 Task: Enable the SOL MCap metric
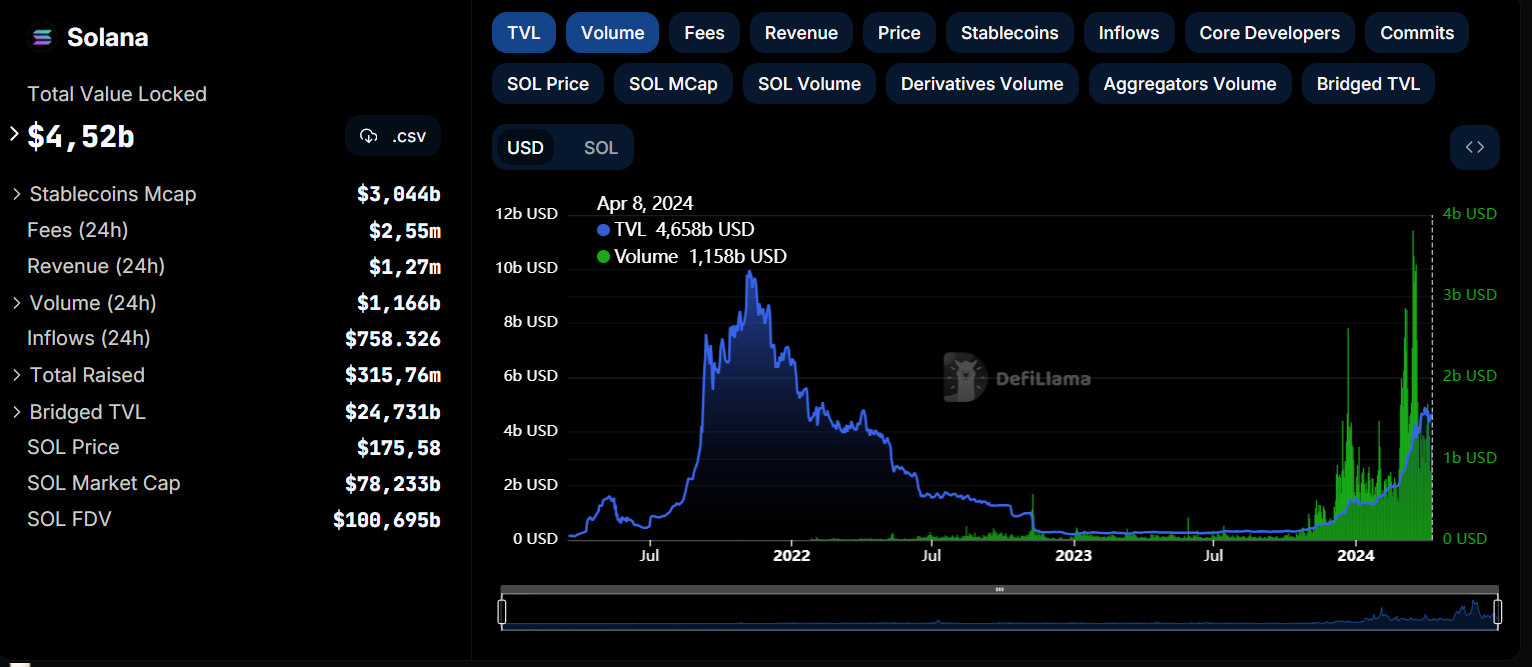click(x=673, y=84)
